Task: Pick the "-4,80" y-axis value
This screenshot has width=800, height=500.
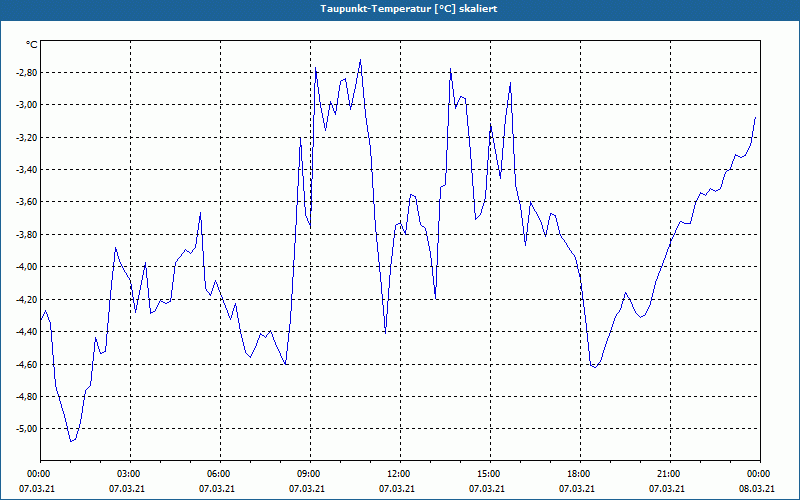Action: click(28, 396)
